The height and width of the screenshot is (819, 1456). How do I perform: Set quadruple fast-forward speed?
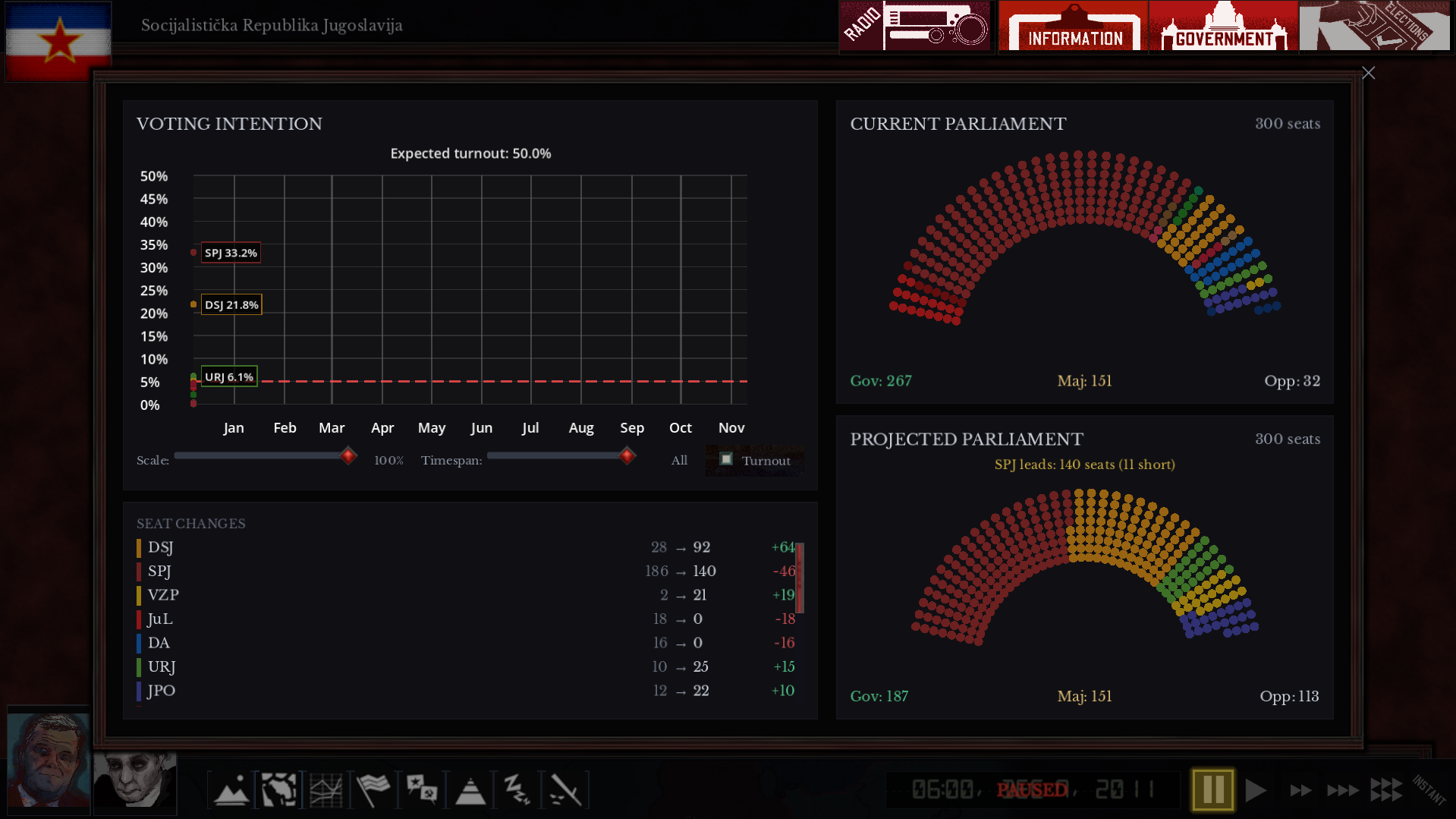[1386, 790]
